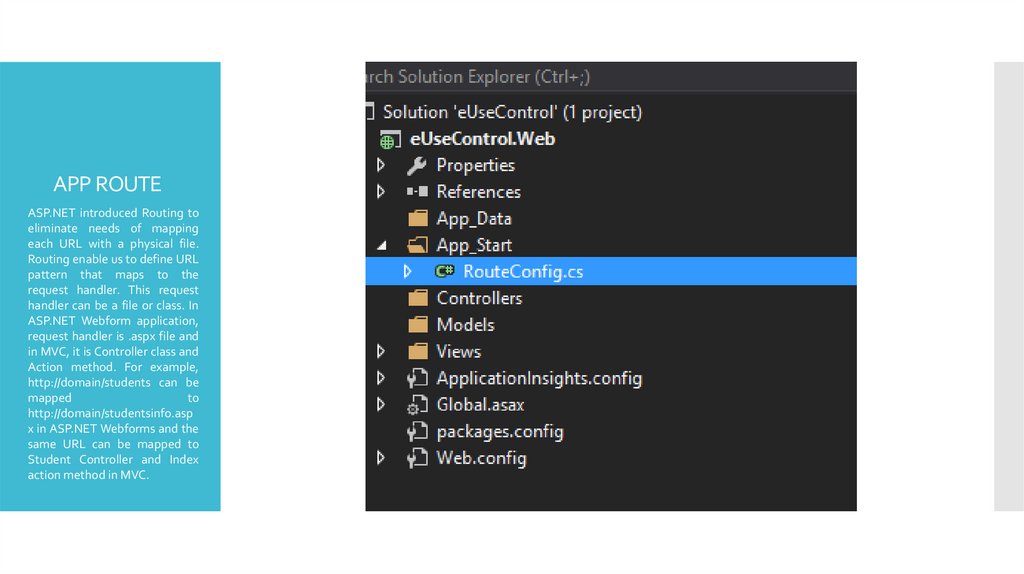
Task: Expand the Properties node arrow
Action: [380, 165]
